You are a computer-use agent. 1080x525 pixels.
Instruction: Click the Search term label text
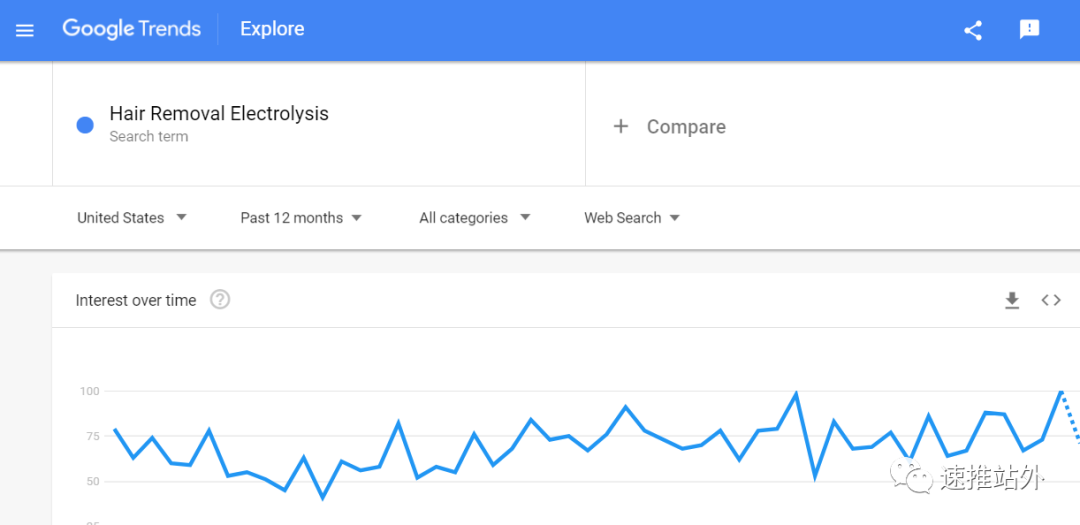(x=149, y=137)
